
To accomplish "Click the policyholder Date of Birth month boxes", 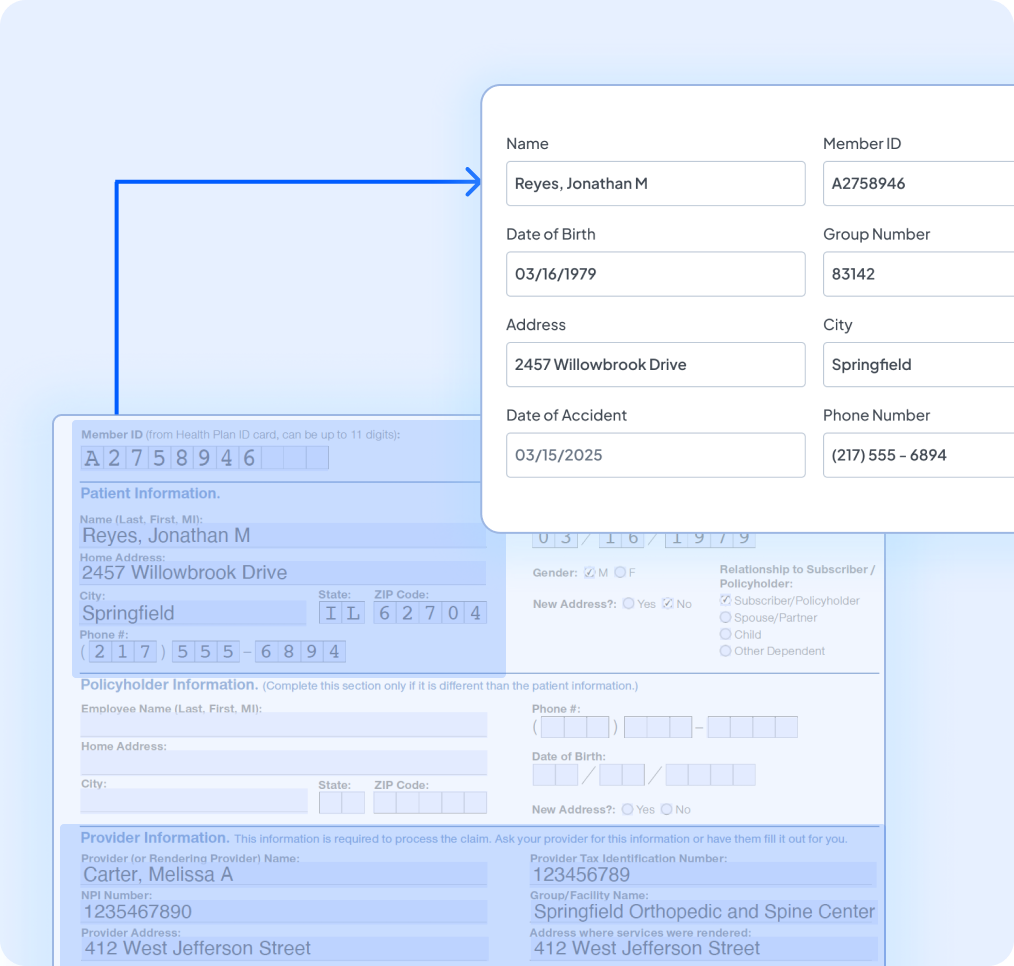I will [x=556, y=775].
